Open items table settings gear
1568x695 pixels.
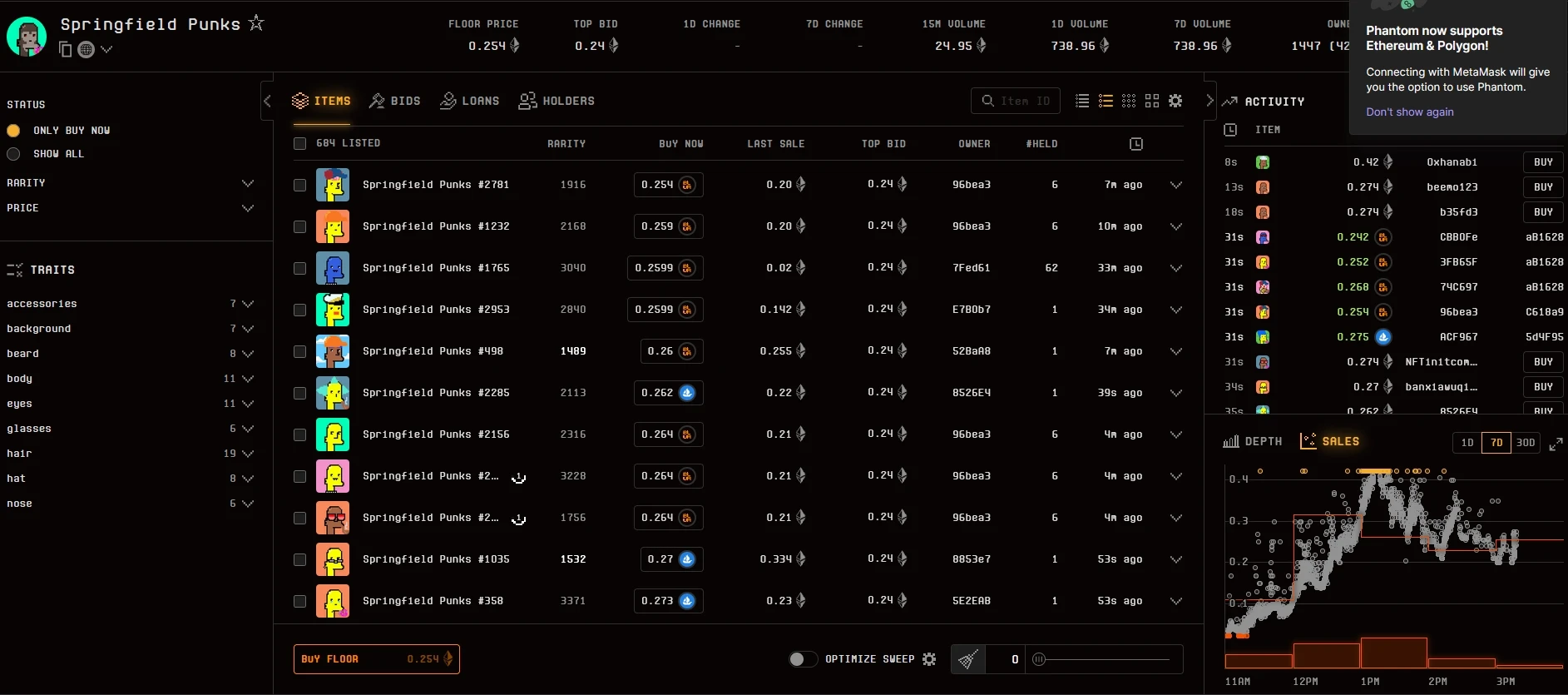pyautogui.click(x=1175, y=101)
